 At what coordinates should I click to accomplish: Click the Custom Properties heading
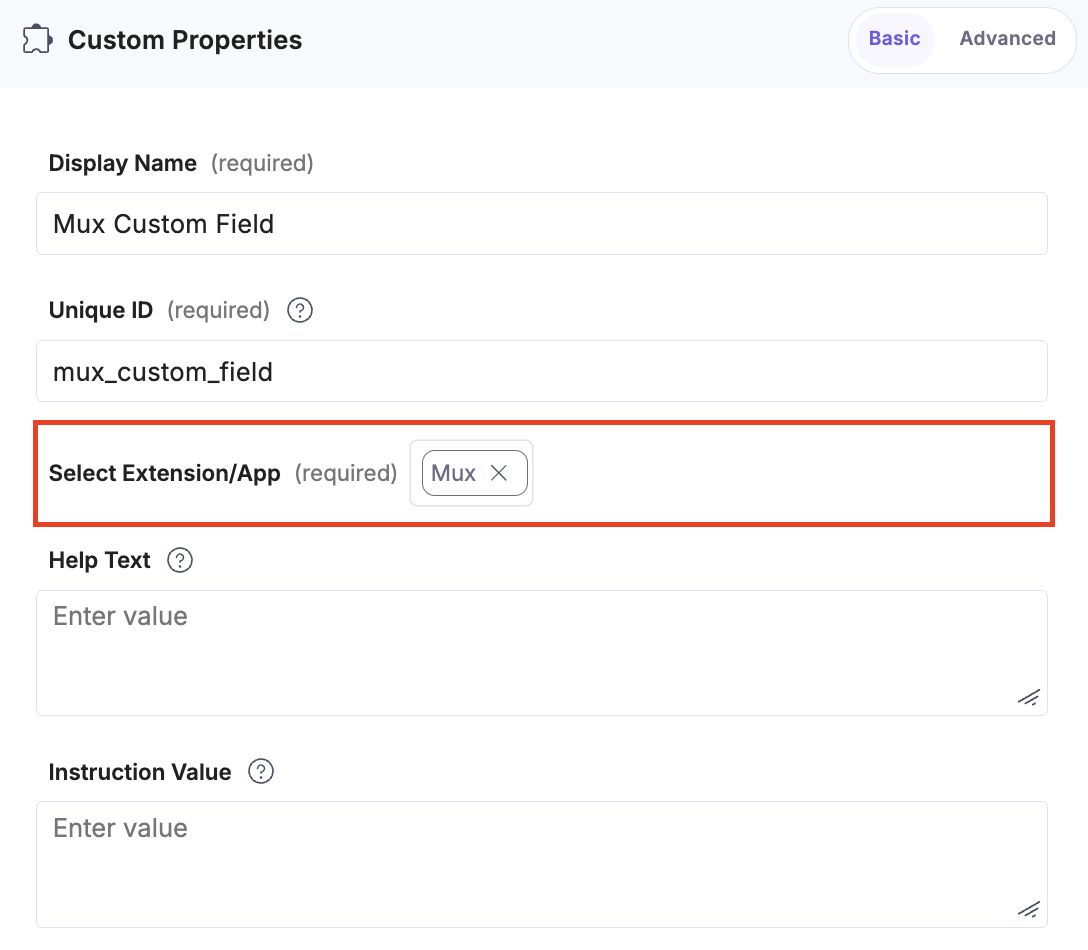click(184, 40)
